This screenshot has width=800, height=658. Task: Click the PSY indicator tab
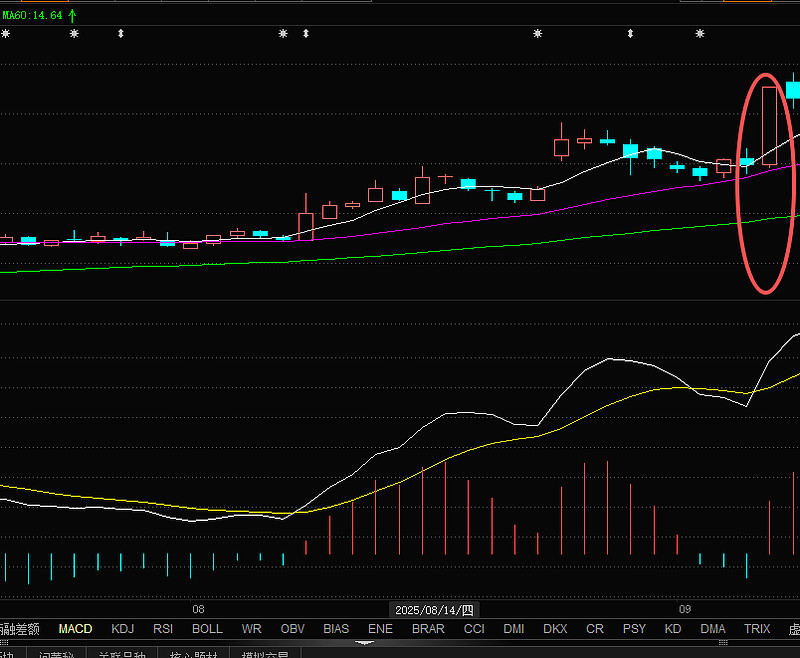[634, 629]
